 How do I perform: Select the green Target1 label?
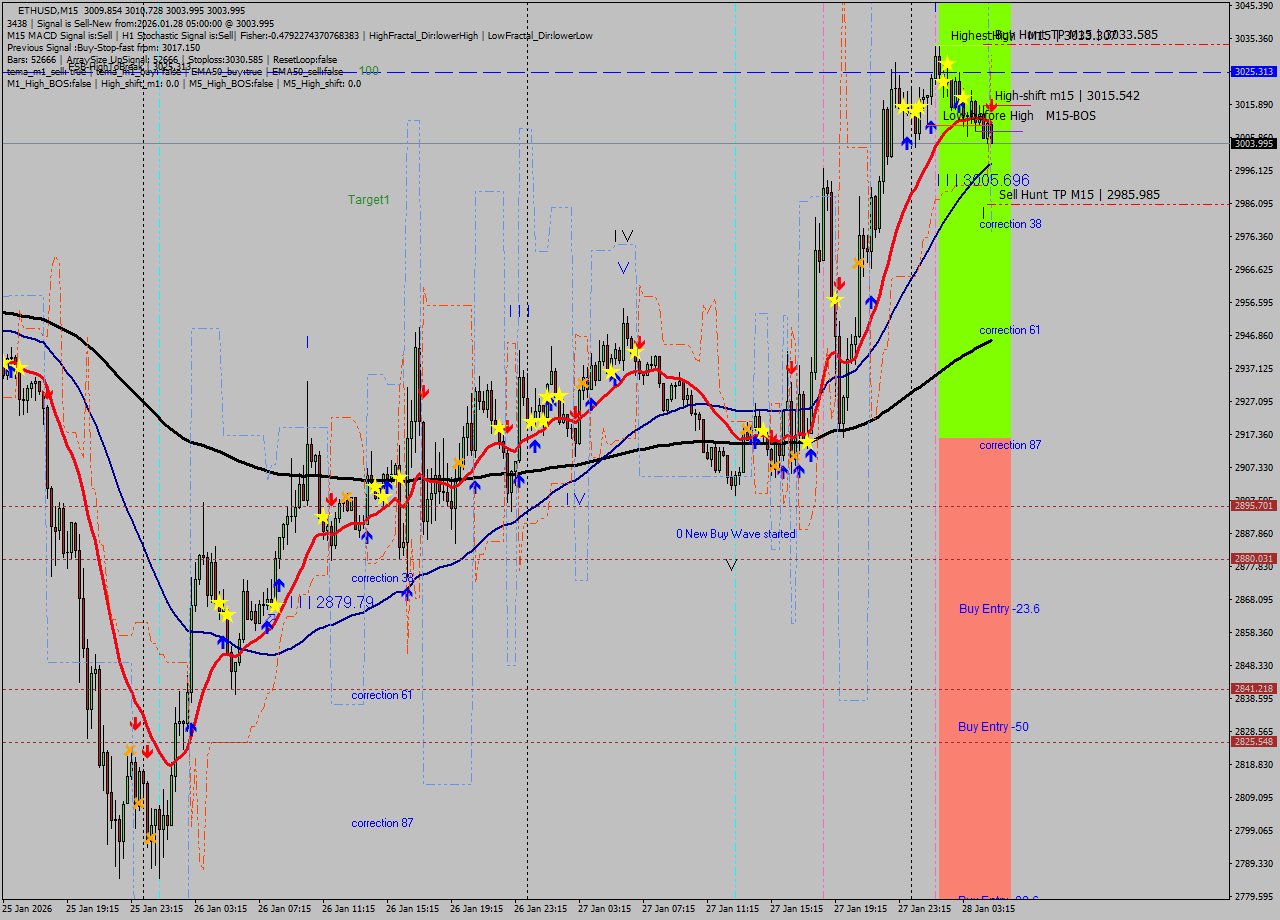pyautogui.click(x=368, y=200)
